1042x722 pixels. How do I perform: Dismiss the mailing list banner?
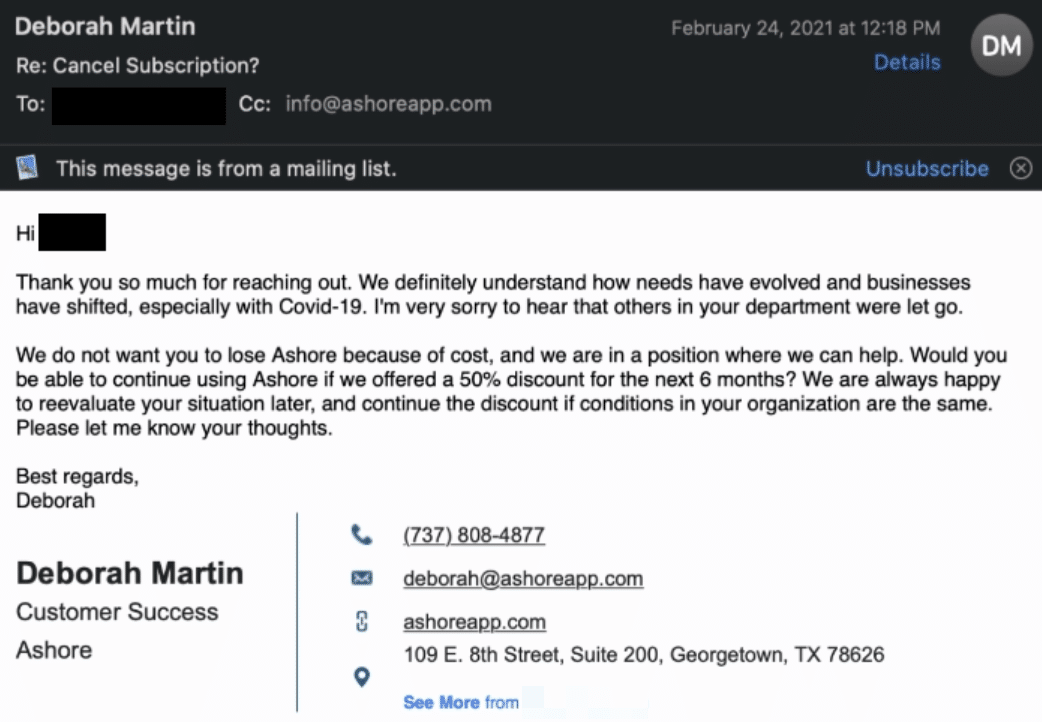(1021, 168)
